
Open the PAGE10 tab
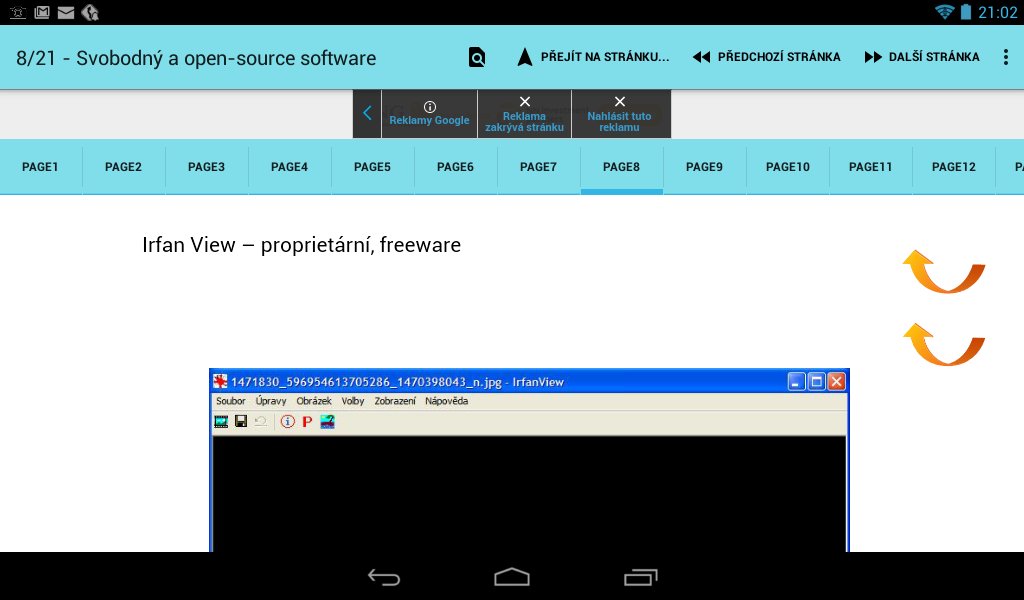pyautogui.click(x=788, y=167)
